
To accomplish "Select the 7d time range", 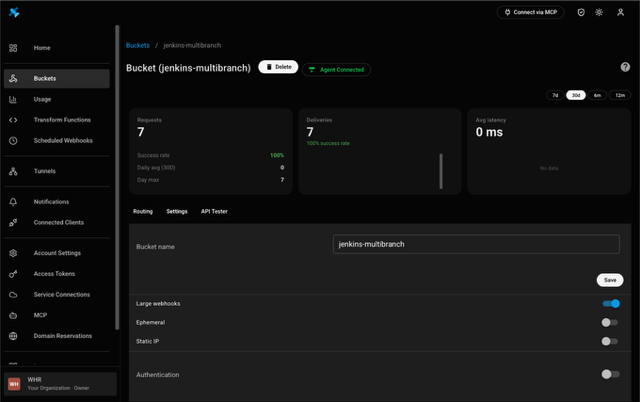I will pos(555,95).
